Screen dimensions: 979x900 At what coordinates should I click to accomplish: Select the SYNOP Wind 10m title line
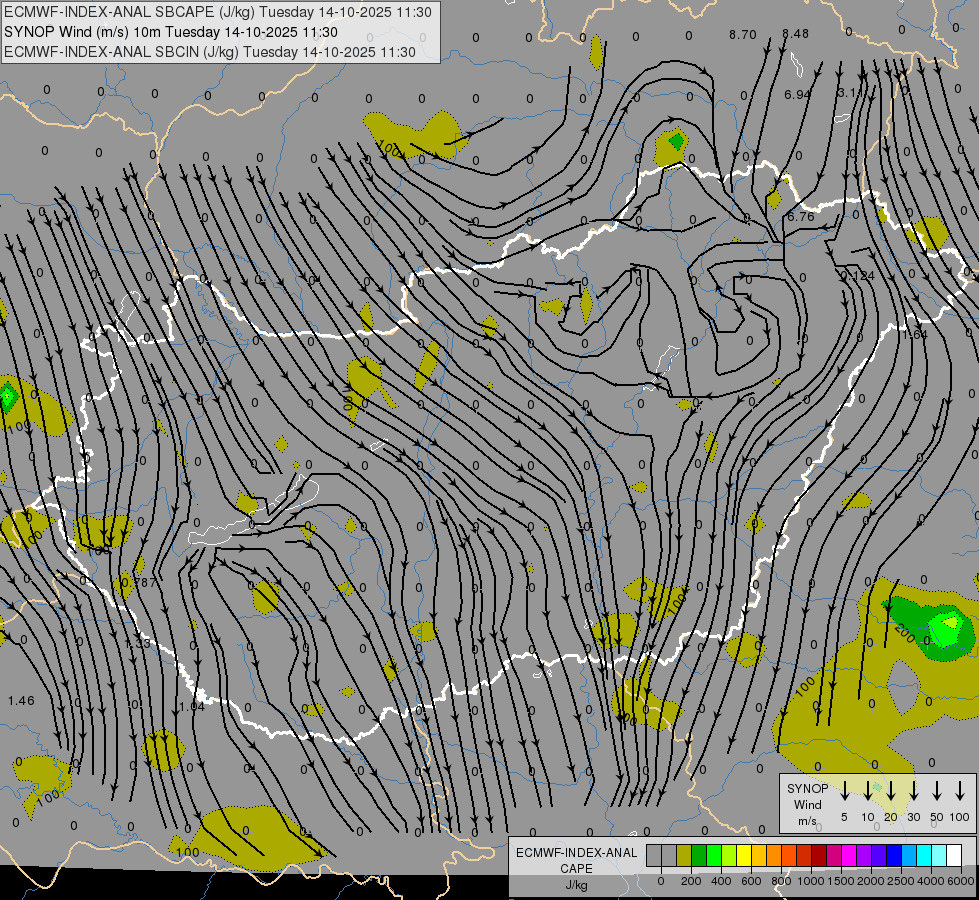(178, 32)
